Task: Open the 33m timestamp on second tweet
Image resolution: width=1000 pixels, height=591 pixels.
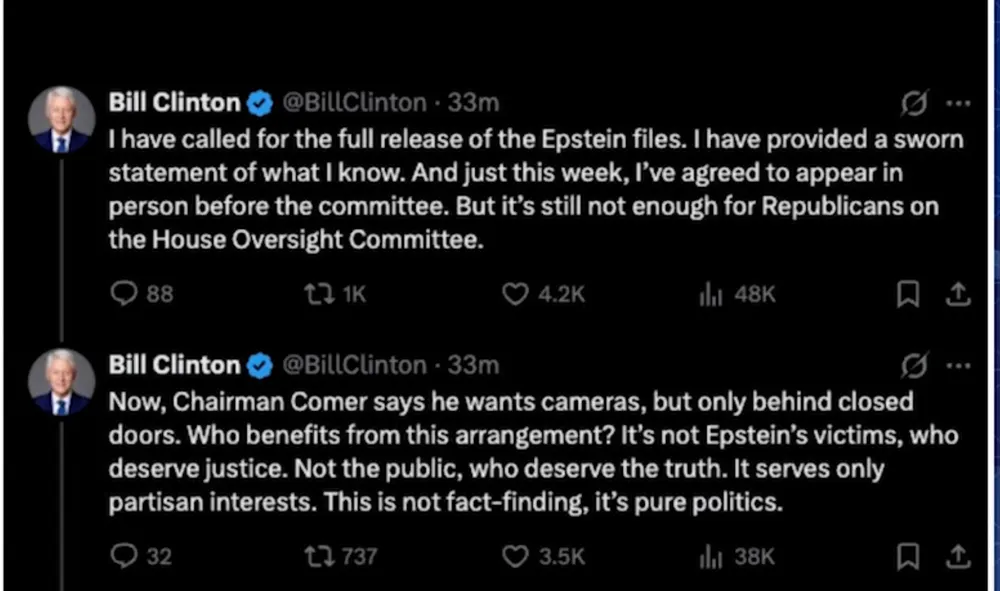Action: [x=473, y=366]
